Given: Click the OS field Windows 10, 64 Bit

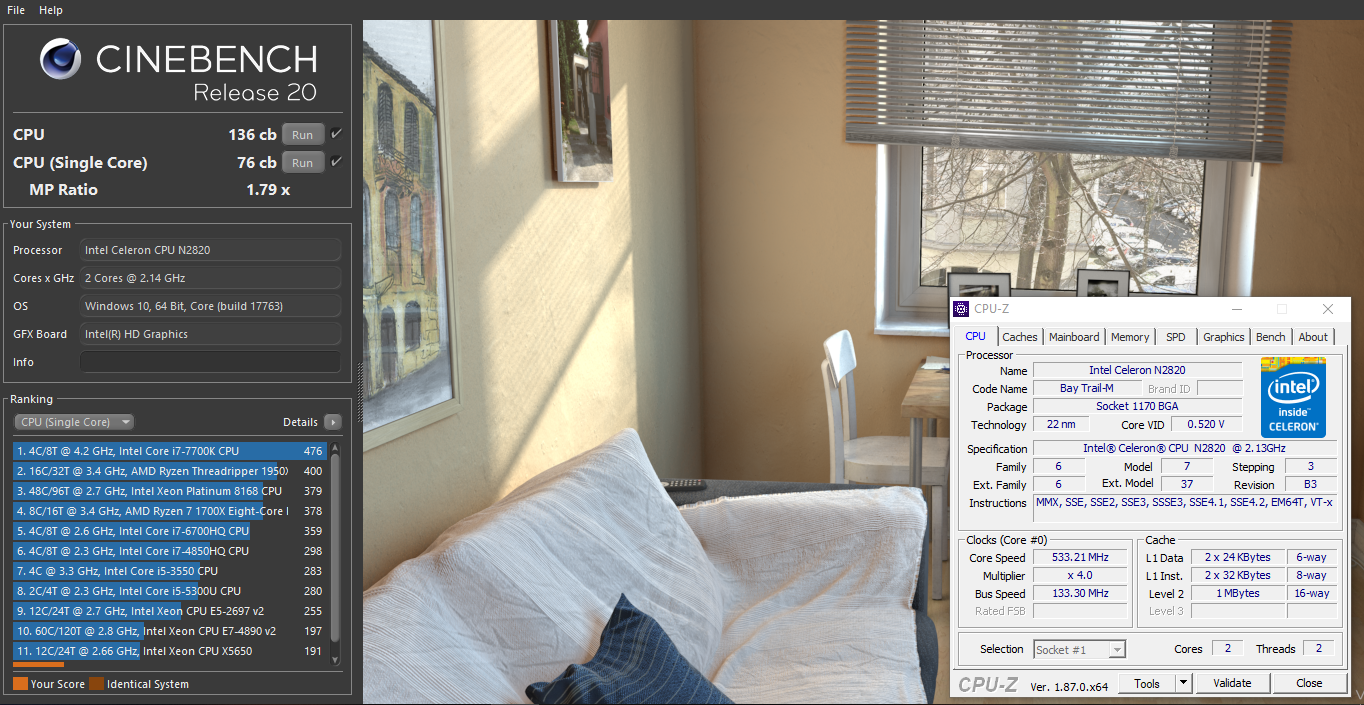Looking at the screenshot, I should pyautogui.click(x=210, y=306).
